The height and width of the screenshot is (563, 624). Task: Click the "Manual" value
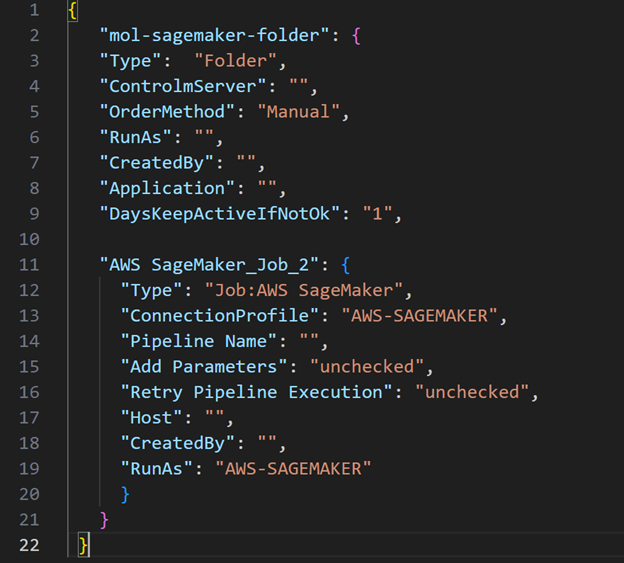[x=298, y=112]
